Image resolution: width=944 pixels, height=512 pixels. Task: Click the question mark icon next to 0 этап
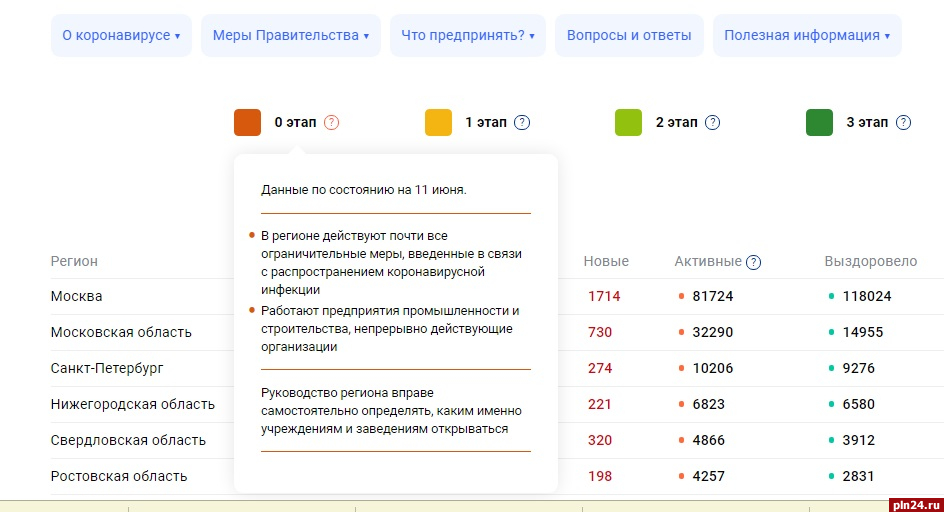332,123
